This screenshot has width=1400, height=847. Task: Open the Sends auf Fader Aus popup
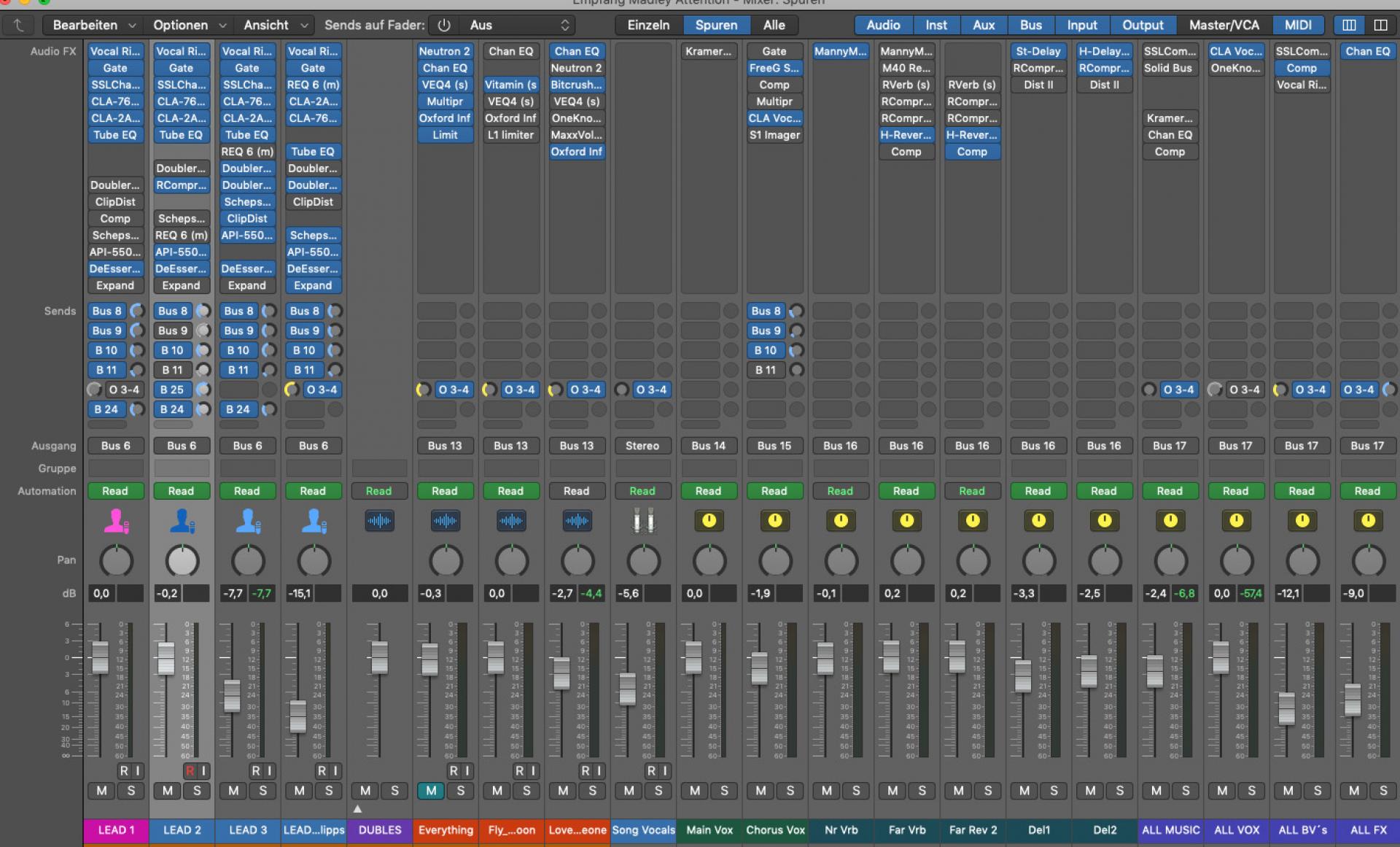pyautogui.click(x=518, y=25)
